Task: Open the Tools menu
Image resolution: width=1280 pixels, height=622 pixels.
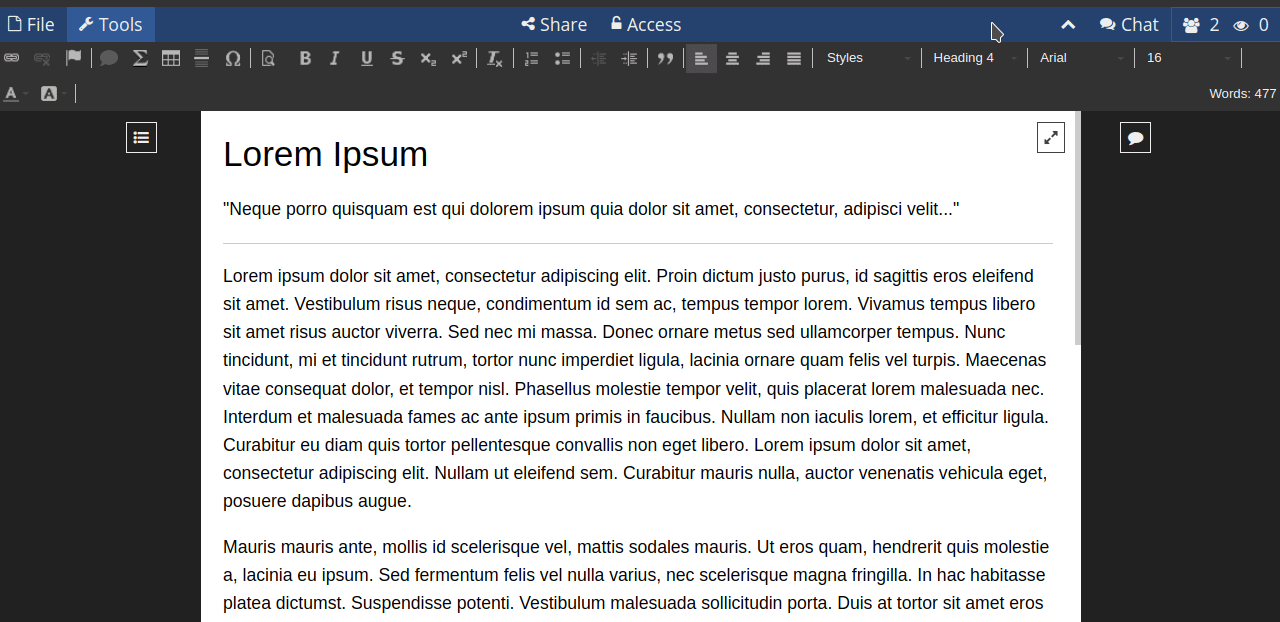Action: pos(111,24)
